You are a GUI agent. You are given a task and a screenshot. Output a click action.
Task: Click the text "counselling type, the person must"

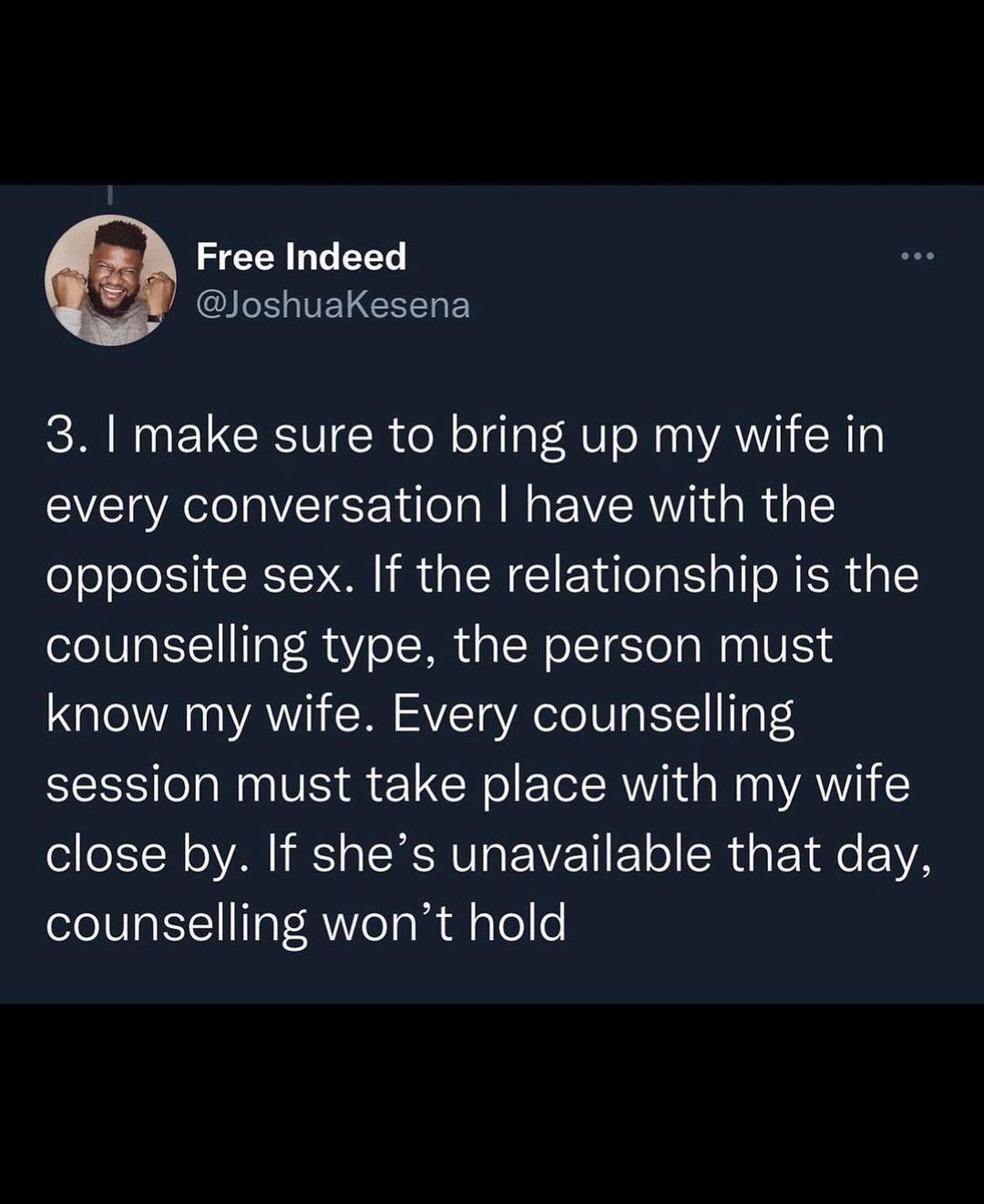point(439,646)
